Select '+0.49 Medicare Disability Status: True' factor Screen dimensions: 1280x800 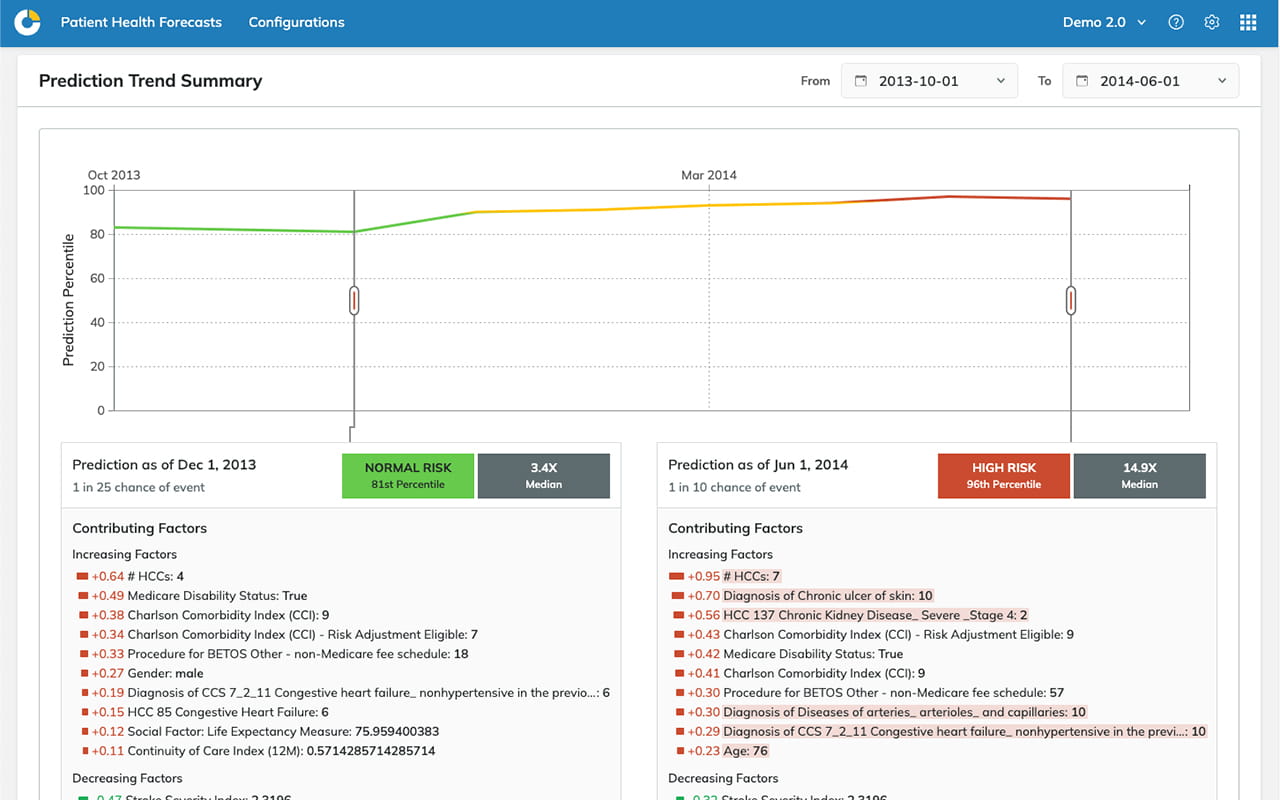coord(192,596)
